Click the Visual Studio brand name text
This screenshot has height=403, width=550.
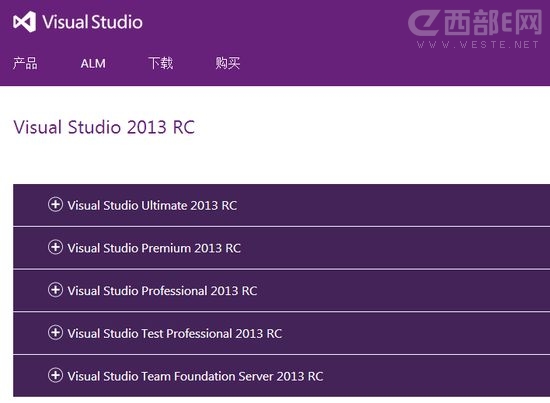[x=93, y=22]
